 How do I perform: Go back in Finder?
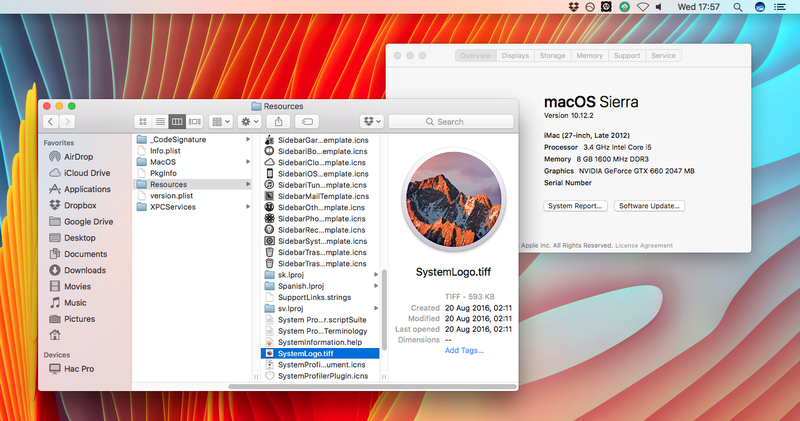(51, 121)
